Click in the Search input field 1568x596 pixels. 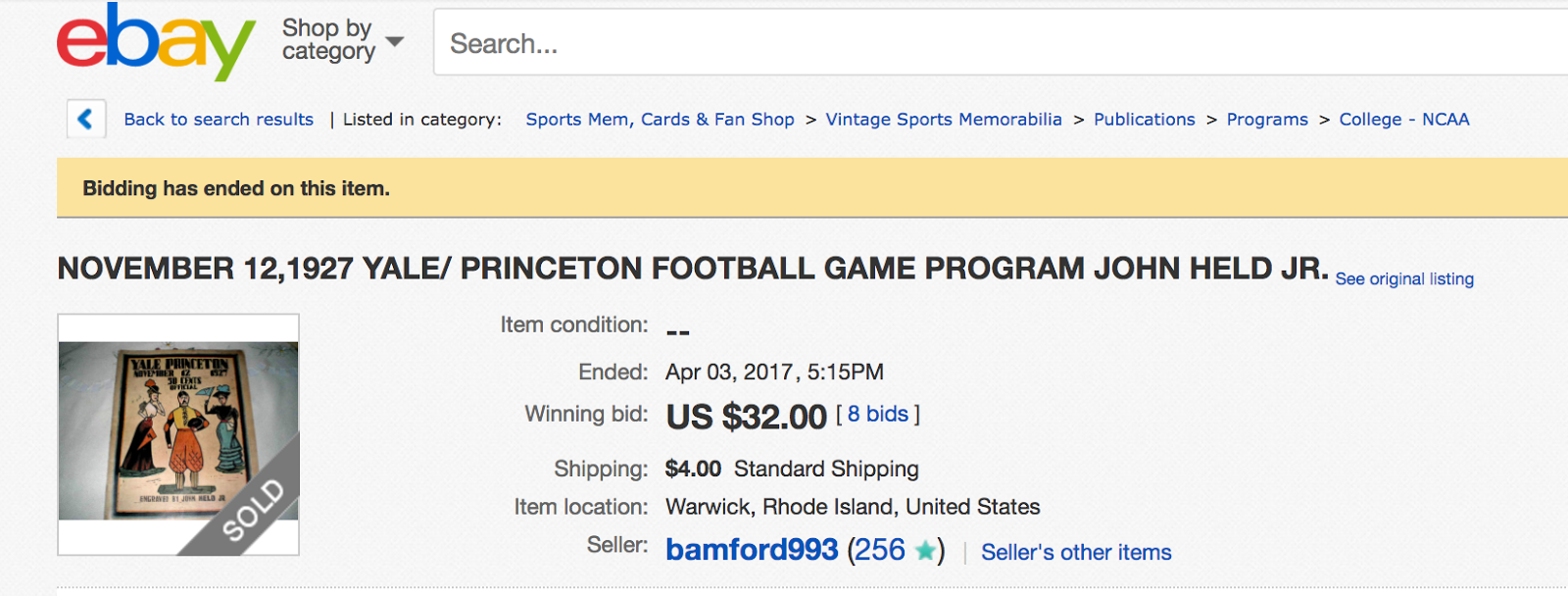(980, 43)
